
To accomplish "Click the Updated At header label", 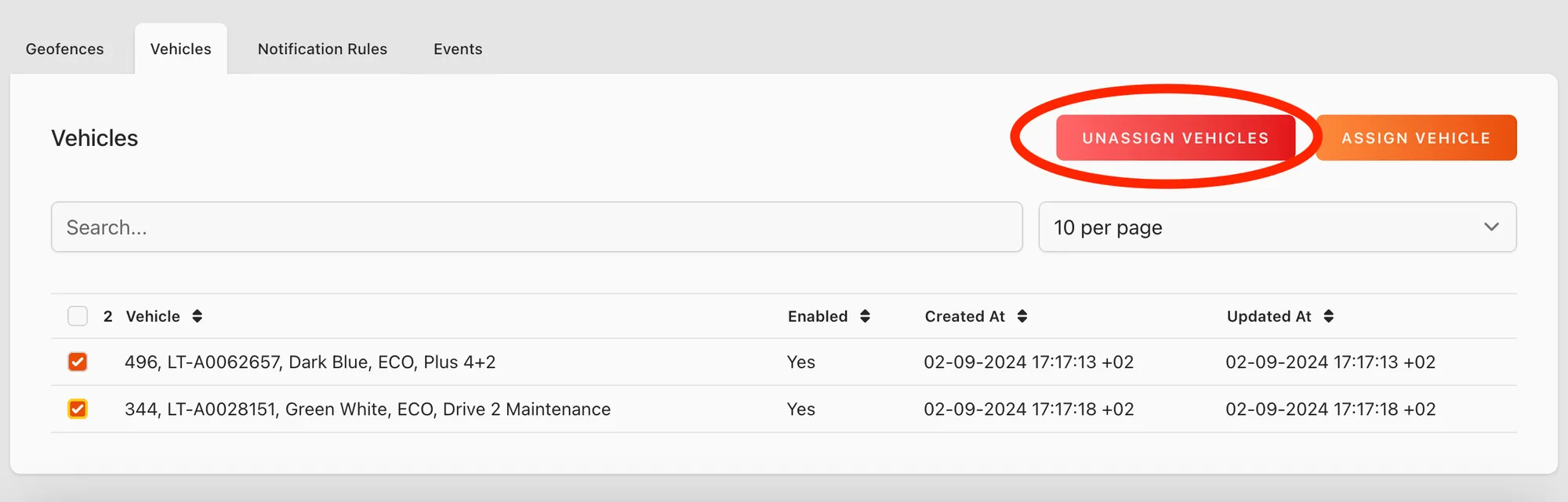I will coord(1269,316).
